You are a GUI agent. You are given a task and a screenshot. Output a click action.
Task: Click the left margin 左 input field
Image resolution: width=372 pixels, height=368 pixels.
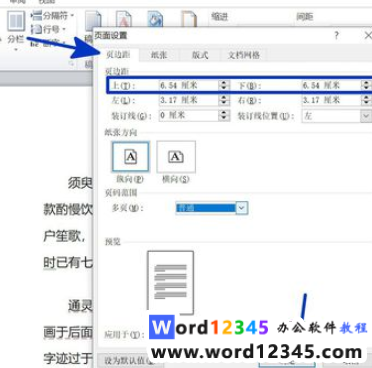(189, 100)
